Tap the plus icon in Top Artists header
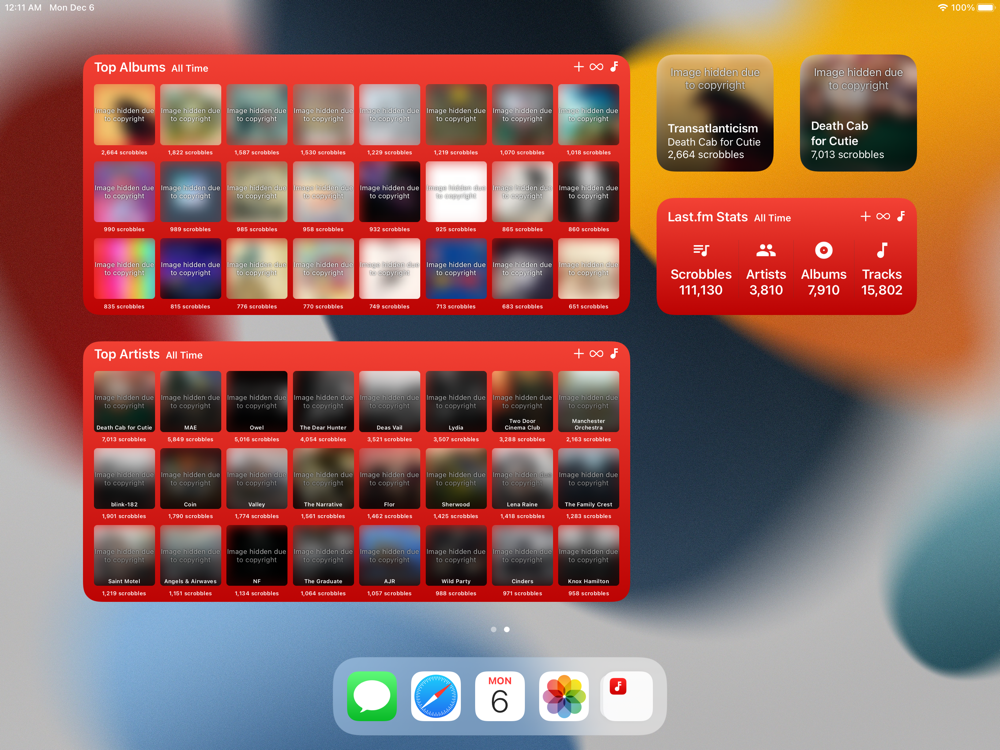 578,353
